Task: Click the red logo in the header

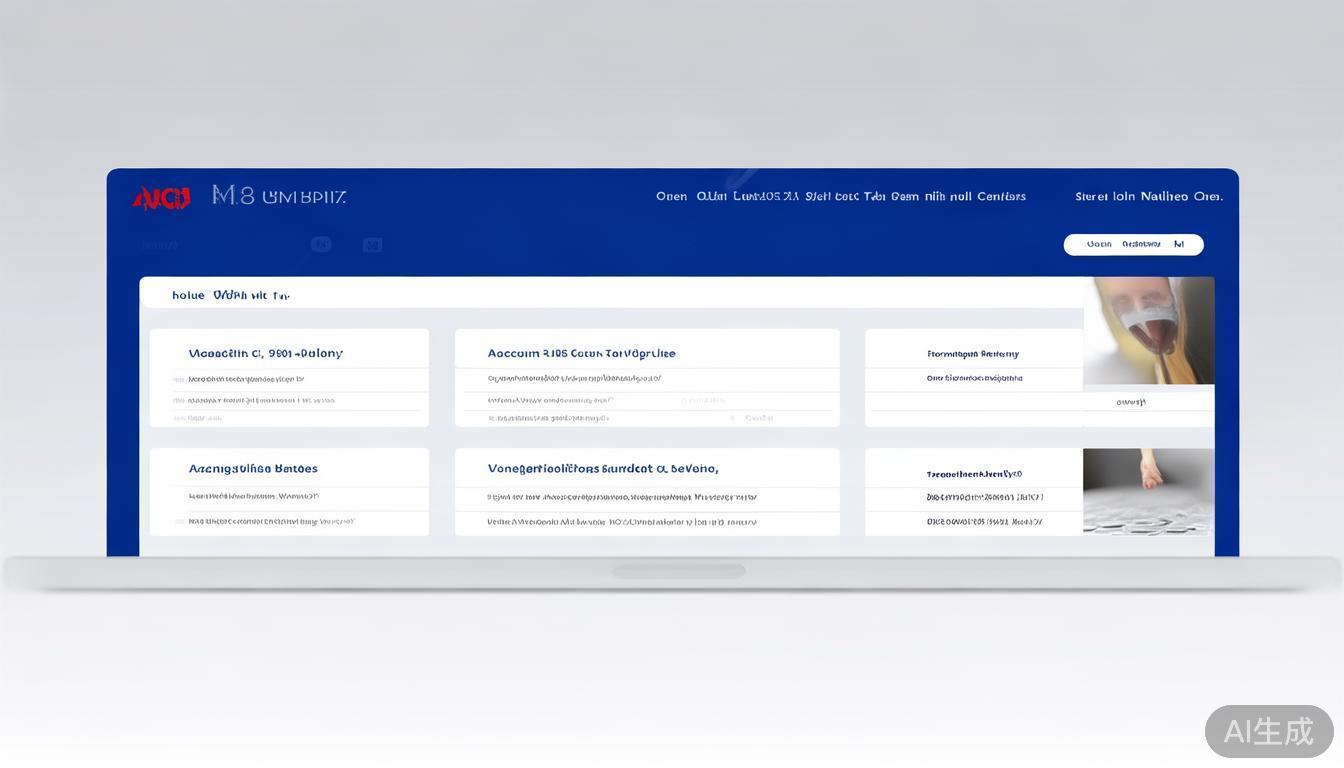Action: pos(161,198)
